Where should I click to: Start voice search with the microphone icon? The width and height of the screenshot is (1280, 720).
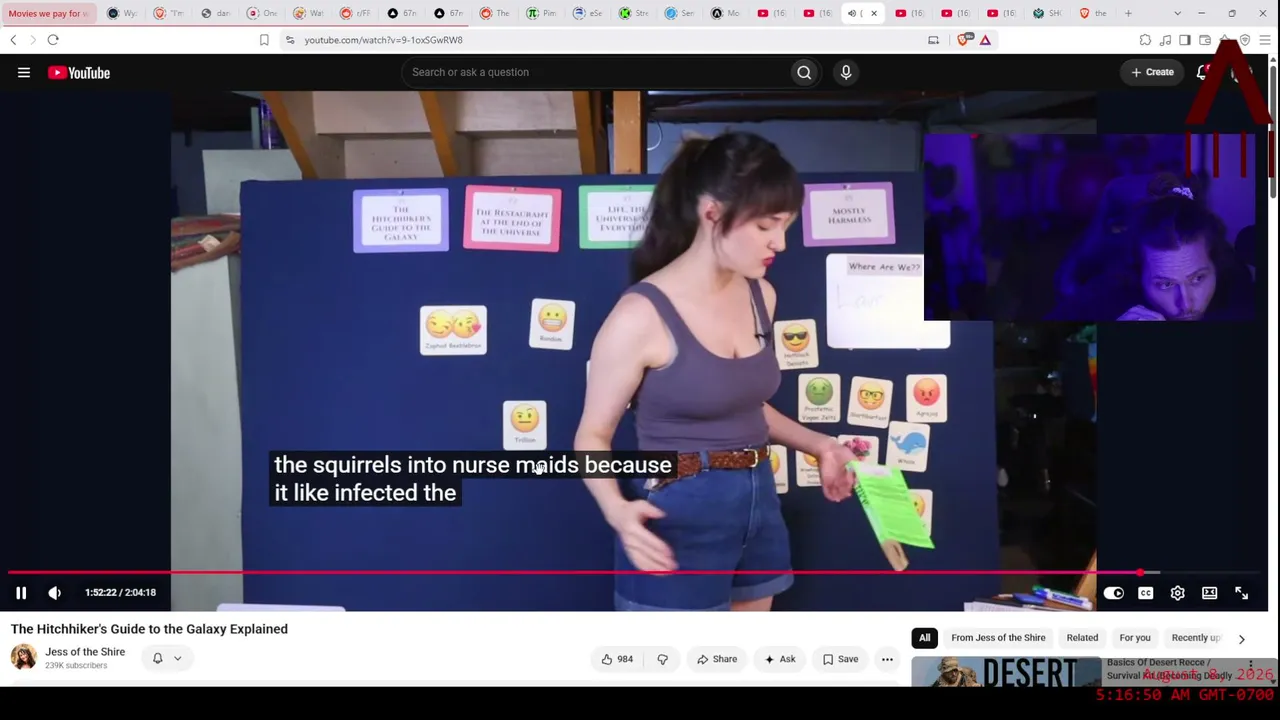coord(846,72)
